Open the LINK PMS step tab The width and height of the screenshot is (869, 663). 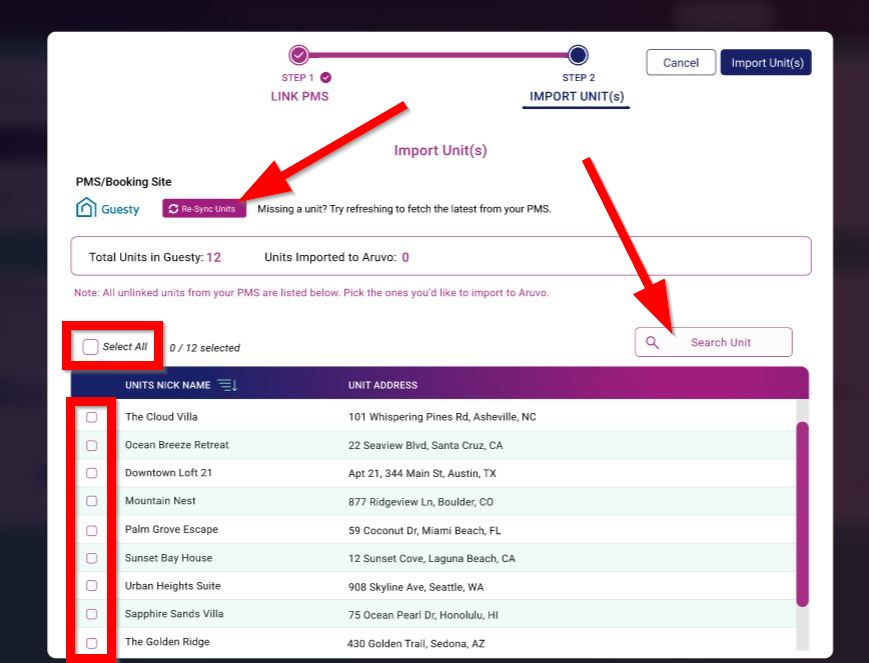coord(299,96)
